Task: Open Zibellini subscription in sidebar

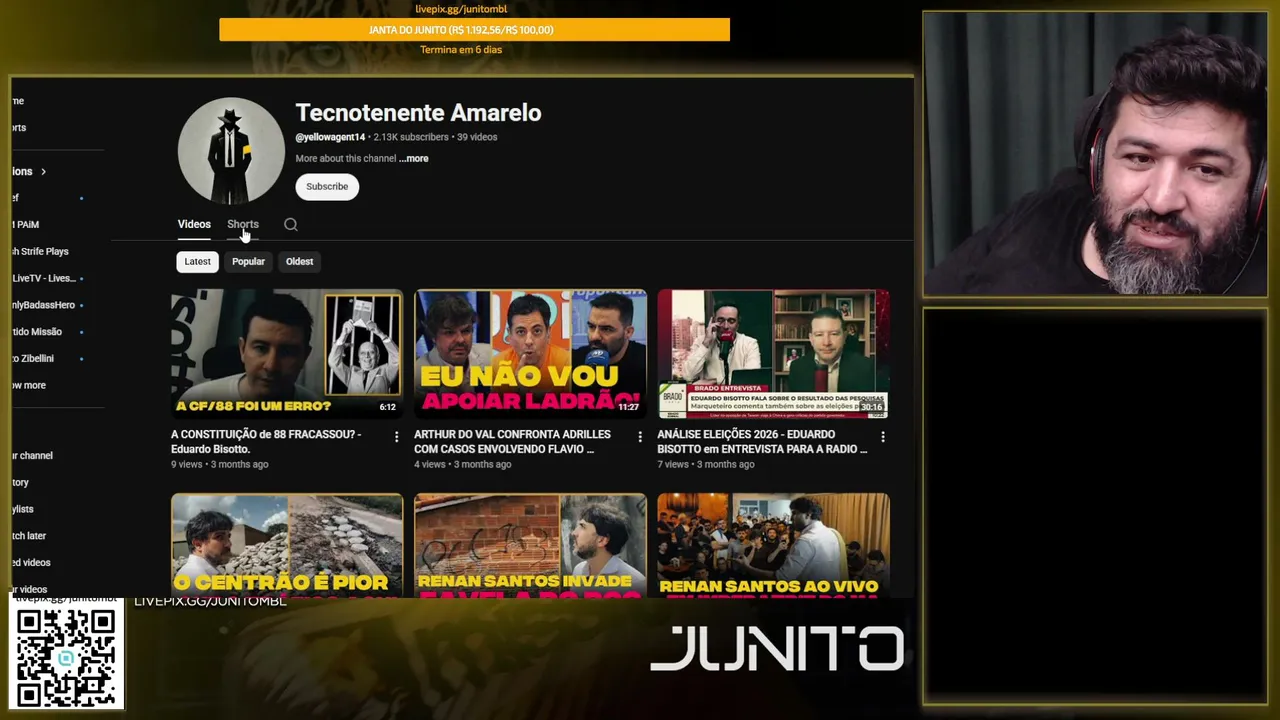Action: (33, 358)
